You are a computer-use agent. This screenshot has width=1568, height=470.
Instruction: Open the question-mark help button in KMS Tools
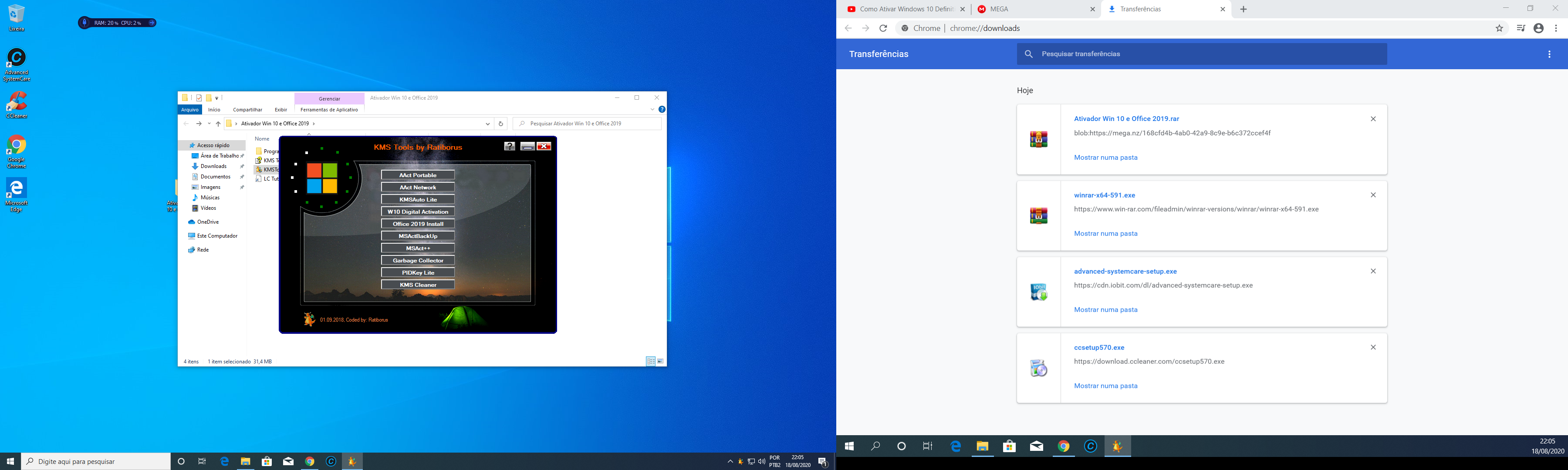pyautogui.click(x=510, y=146)
